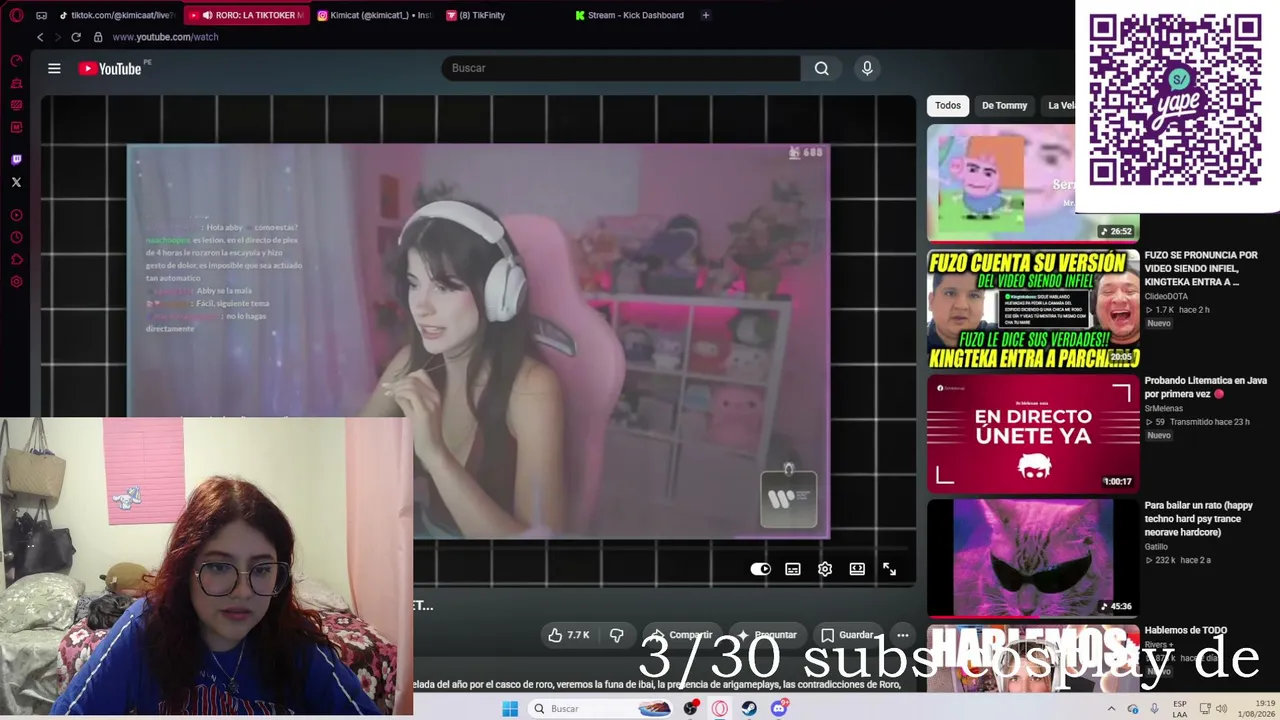Open the Player icon in Opera sidebar
Image resolution: width=1280 pixels, height=720 pixels.
16,215
